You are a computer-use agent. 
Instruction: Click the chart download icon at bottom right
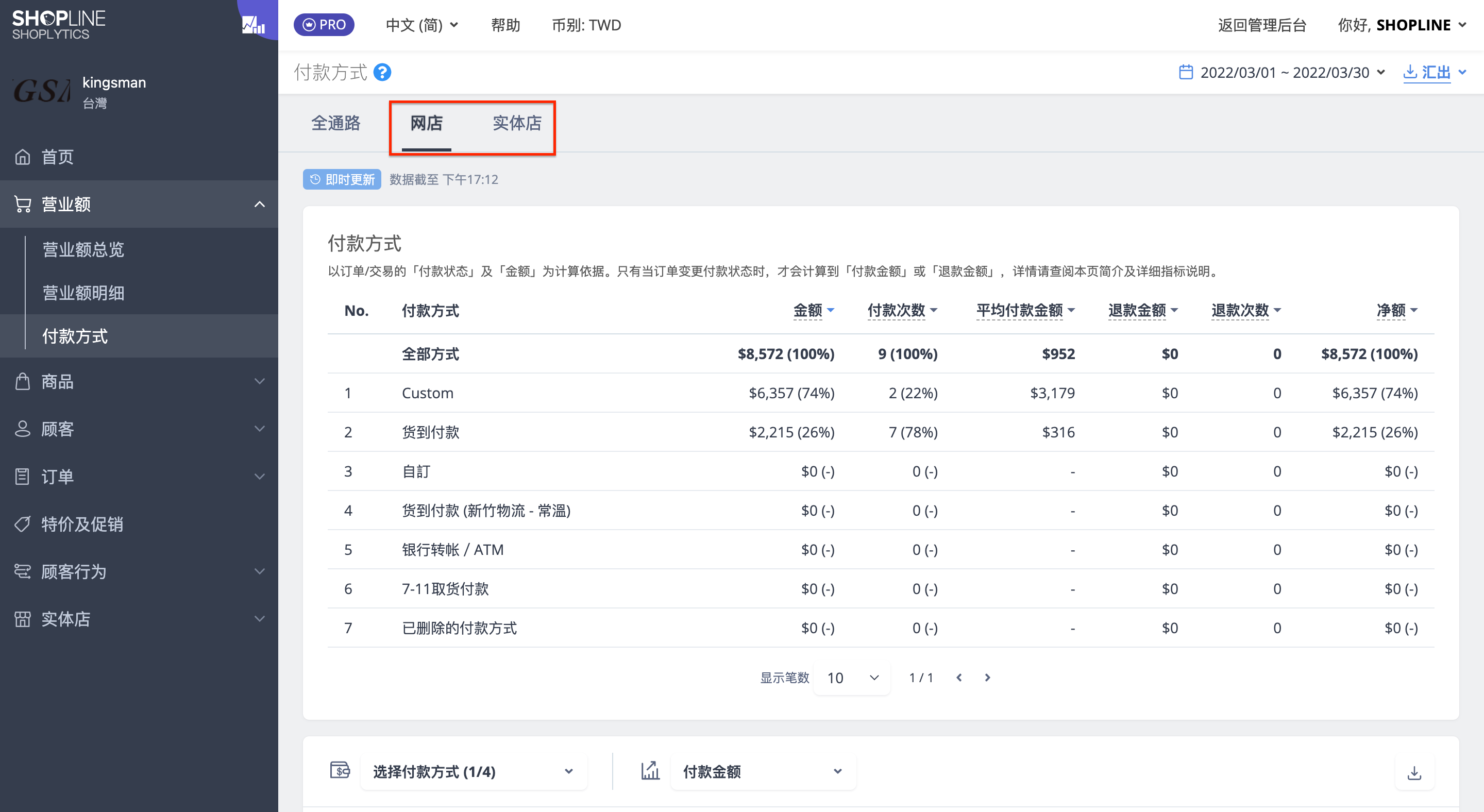(1414, 772)
